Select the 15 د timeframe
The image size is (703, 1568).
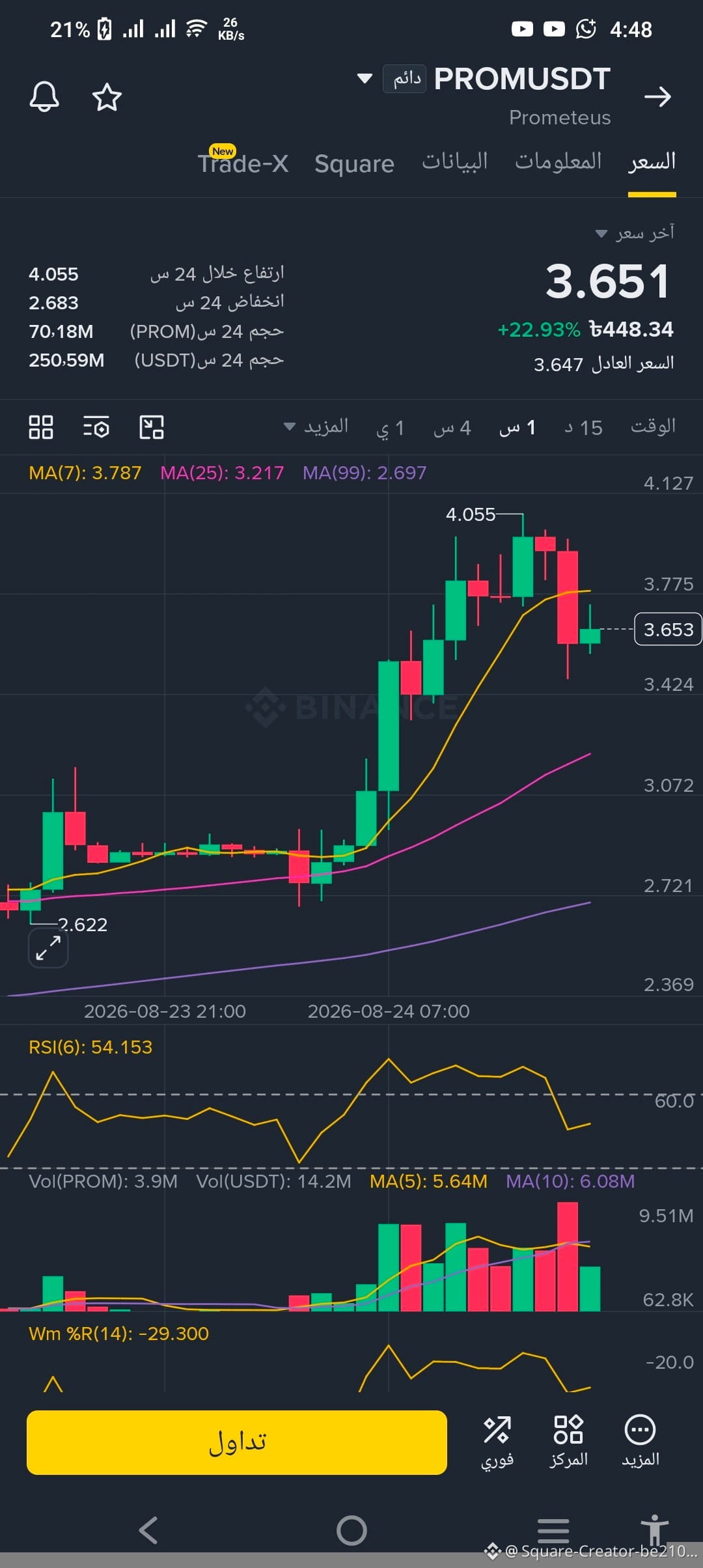[583, 428]
